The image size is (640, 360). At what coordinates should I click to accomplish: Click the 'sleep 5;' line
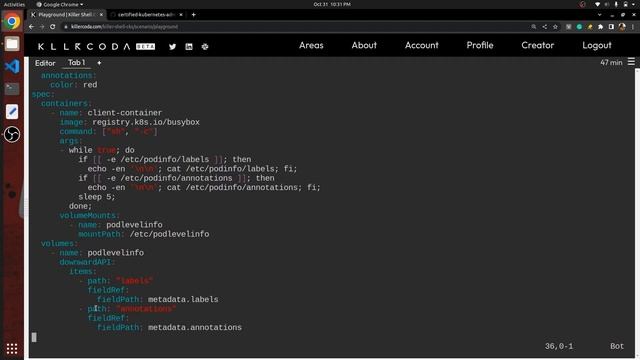coord(97,197)
